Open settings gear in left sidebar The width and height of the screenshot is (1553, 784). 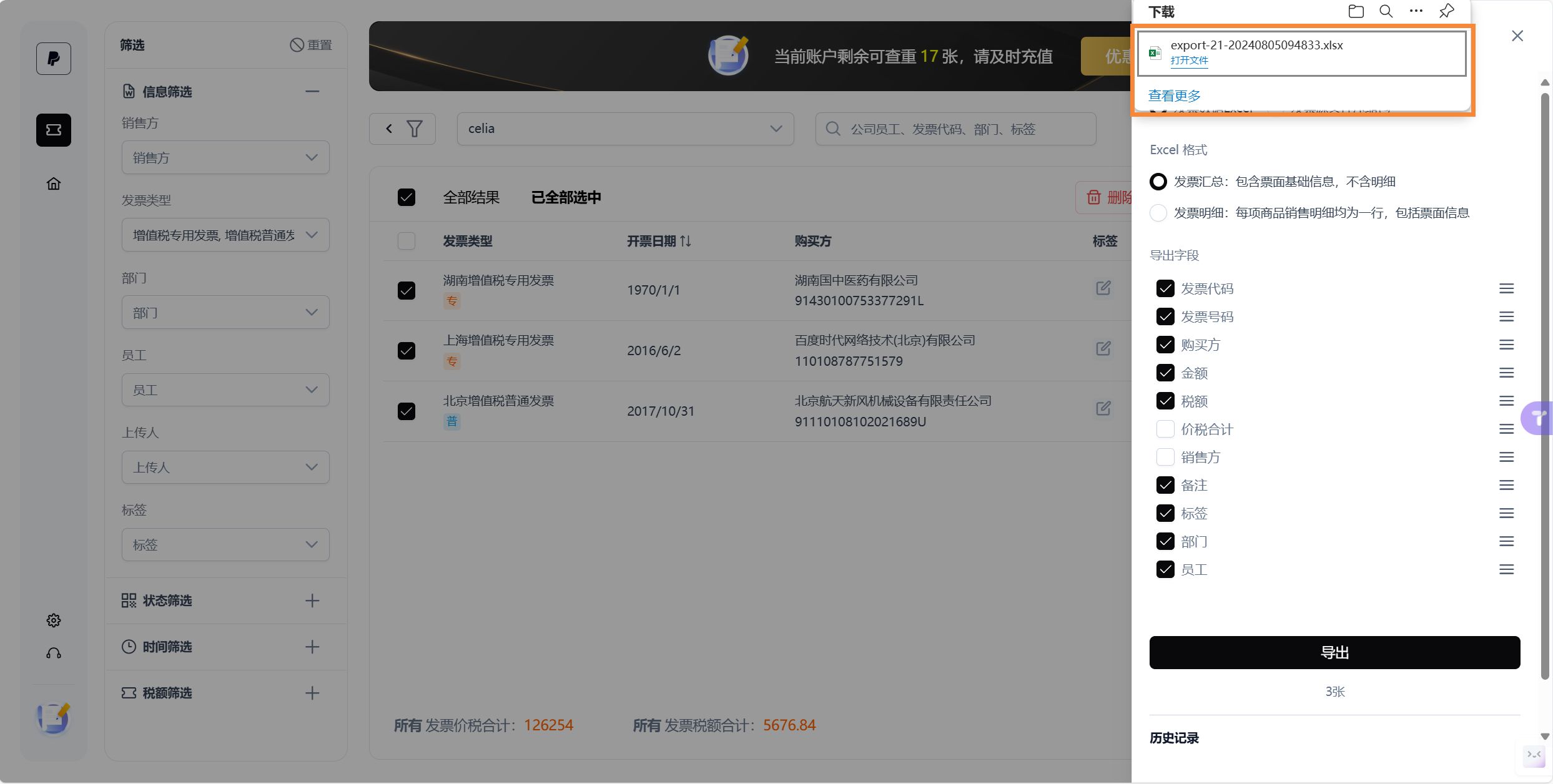[54, 620]
